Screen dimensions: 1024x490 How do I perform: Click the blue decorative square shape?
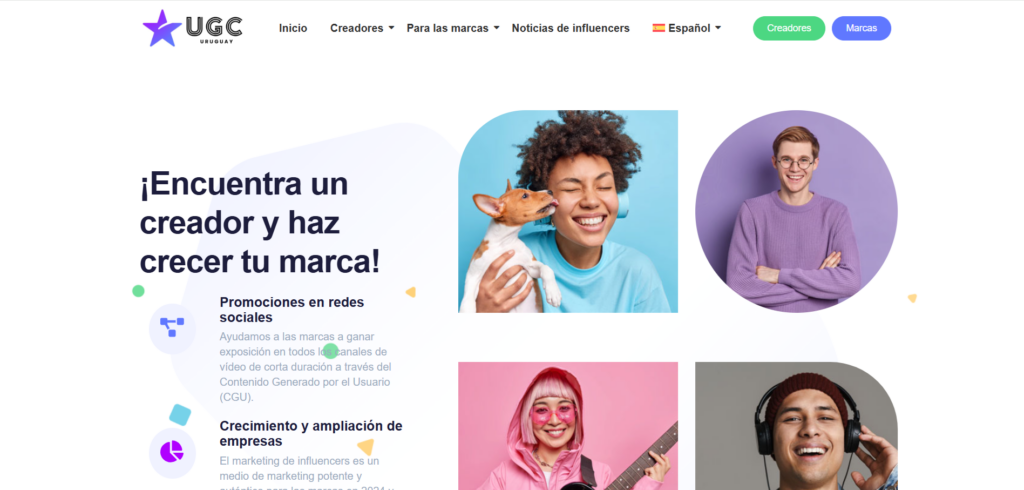point(180,415)
